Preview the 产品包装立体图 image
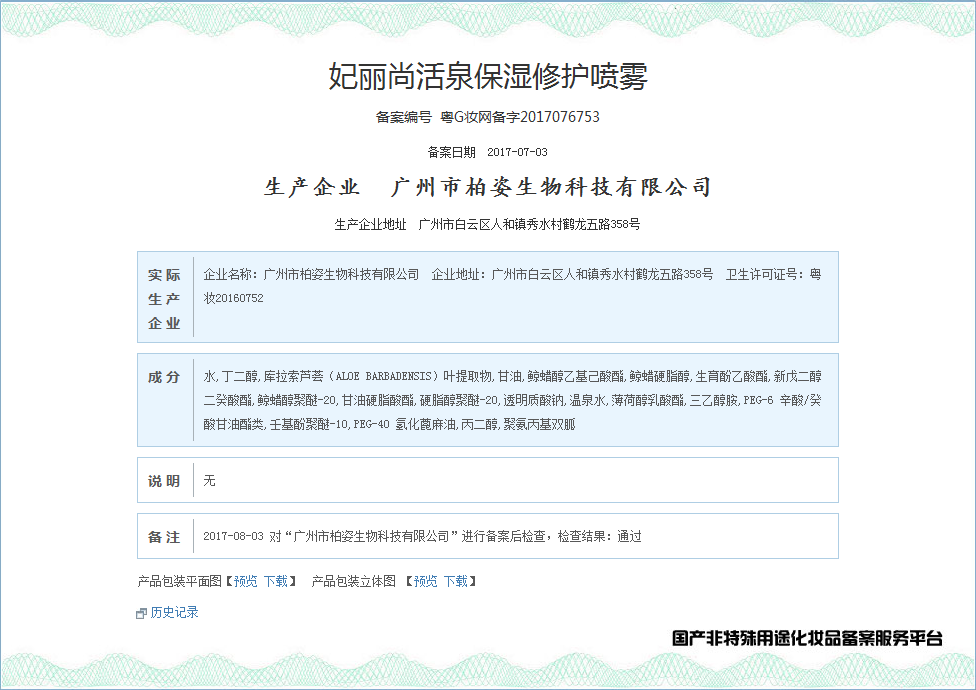 tap(426, 581)
